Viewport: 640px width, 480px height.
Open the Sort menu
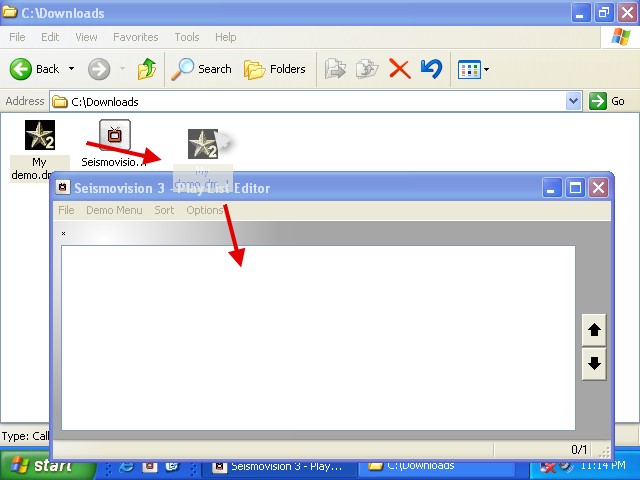pyautogui.click(x=164, y=210)
